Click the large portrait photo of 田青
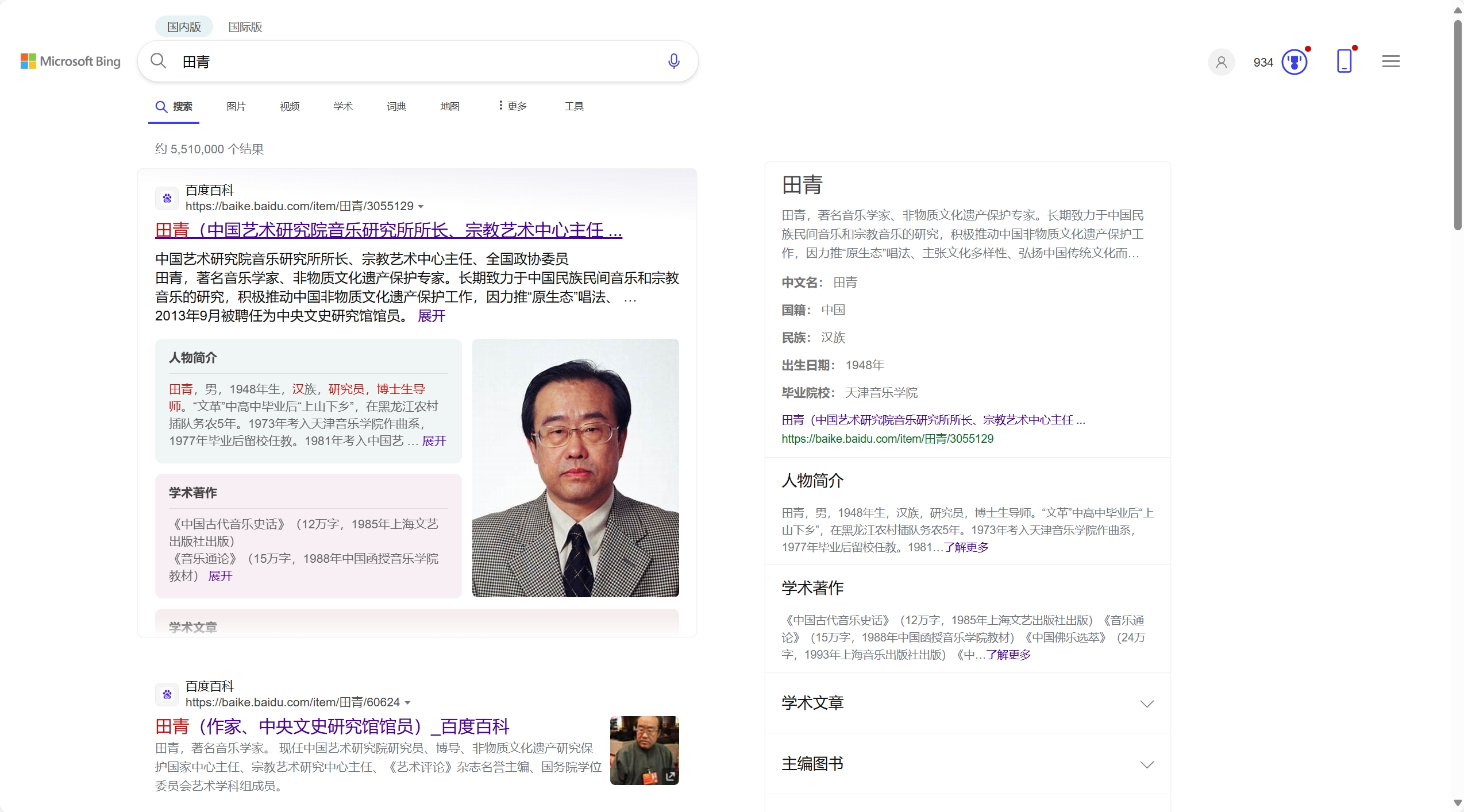 [x=575, y=468]
